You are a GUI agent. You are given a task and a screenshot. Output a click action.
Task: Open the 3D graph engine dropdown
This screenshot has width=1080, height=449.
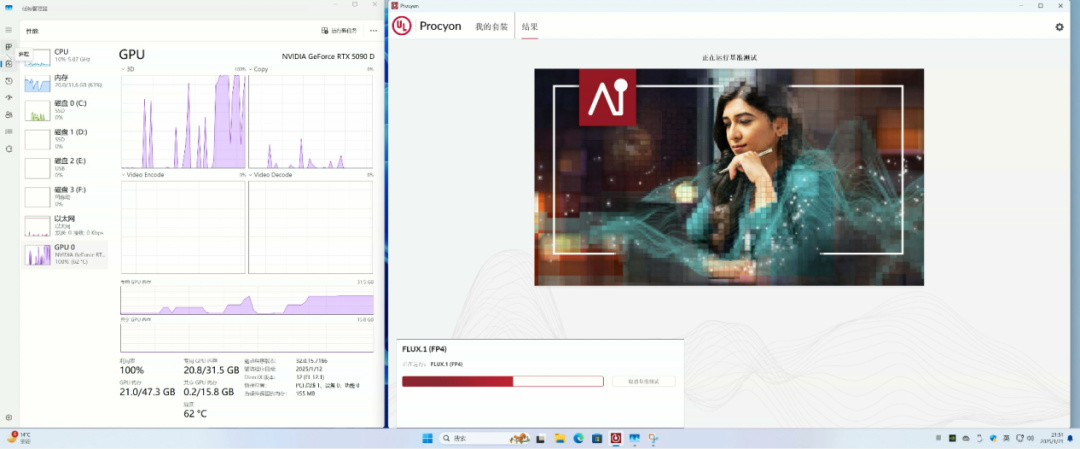tap(127, 70)
